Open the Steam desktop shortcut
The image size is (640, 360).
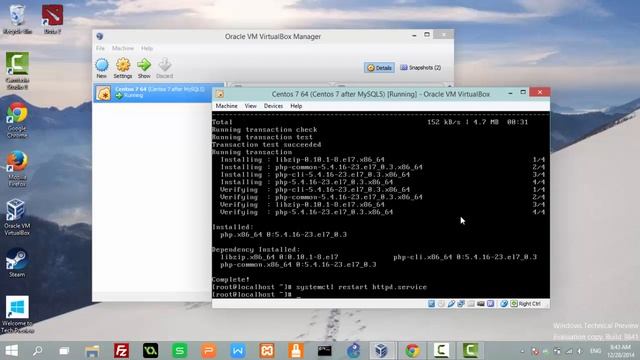17,262
